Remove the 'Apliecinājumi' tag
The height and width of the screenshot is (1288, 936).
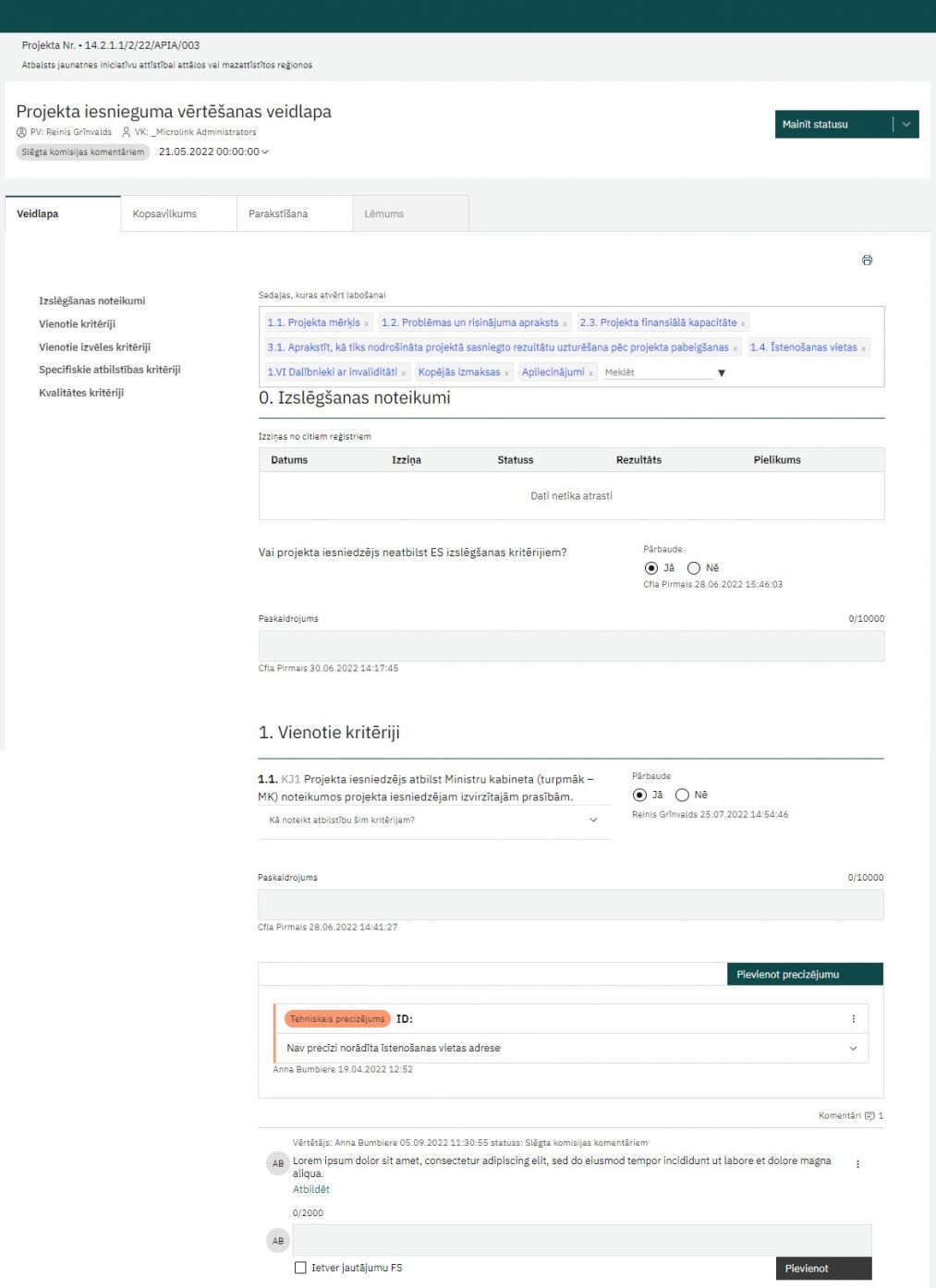click(x=590, y=373)
